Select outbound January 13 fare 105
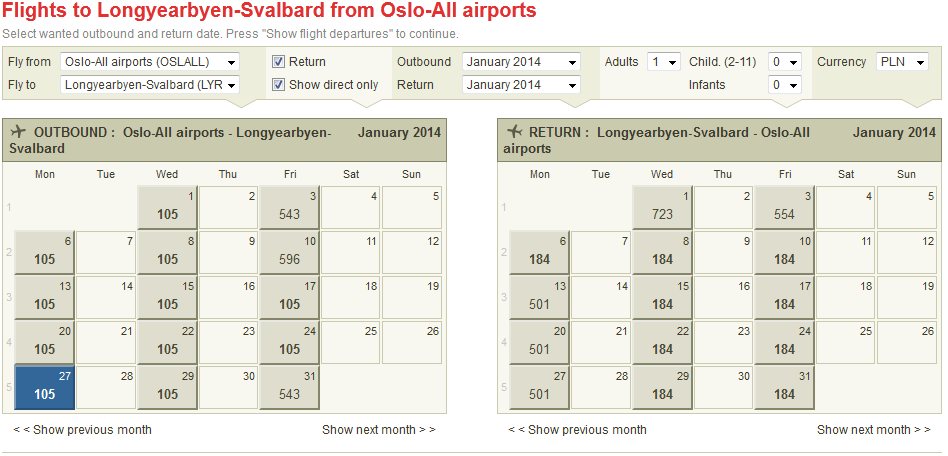This screenshot has width=948, height=456. pyautogui.click(x=45, y=298)
